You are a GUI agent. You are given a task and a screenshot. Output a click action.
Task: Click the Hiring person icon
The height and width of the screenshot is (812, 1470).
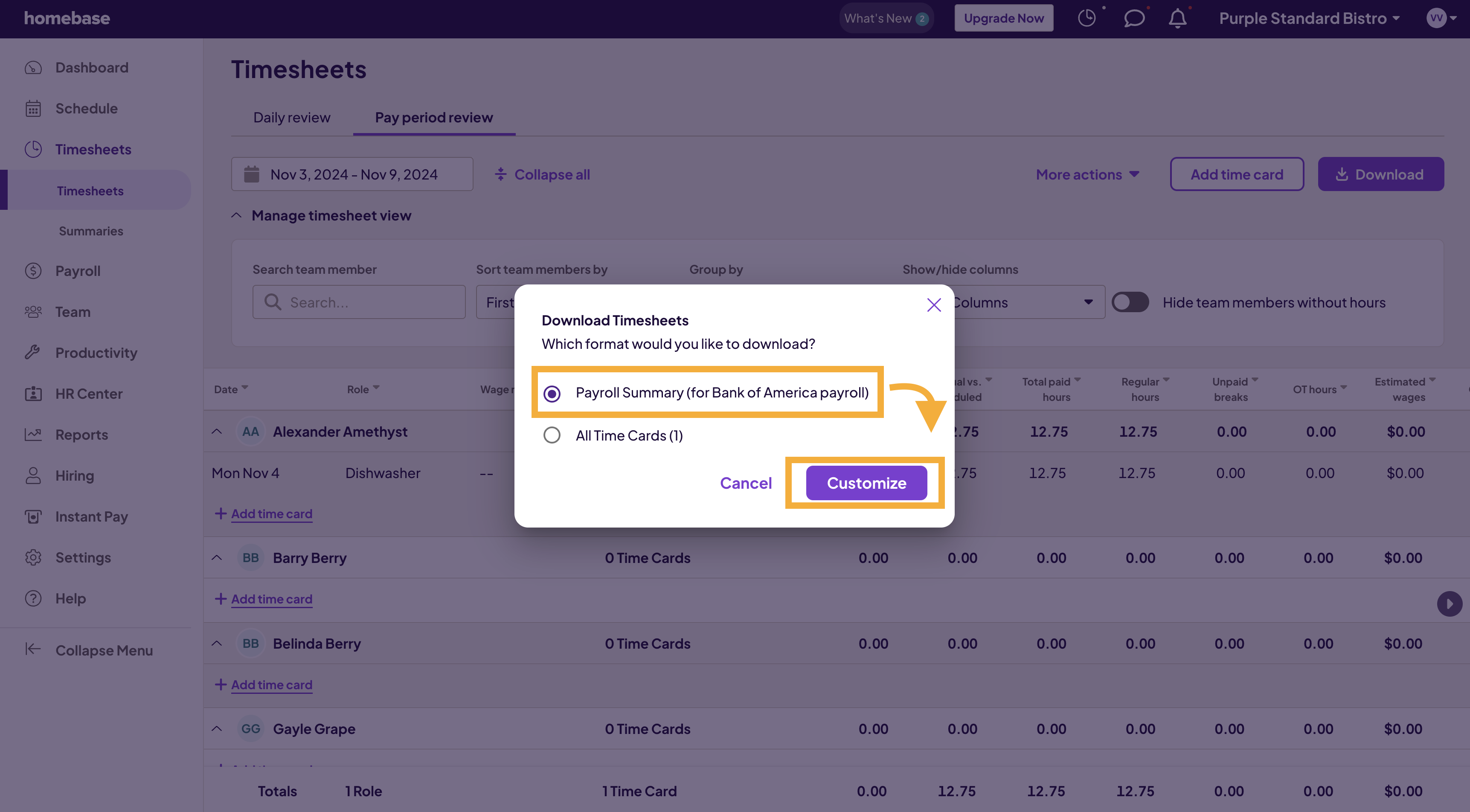33,476
